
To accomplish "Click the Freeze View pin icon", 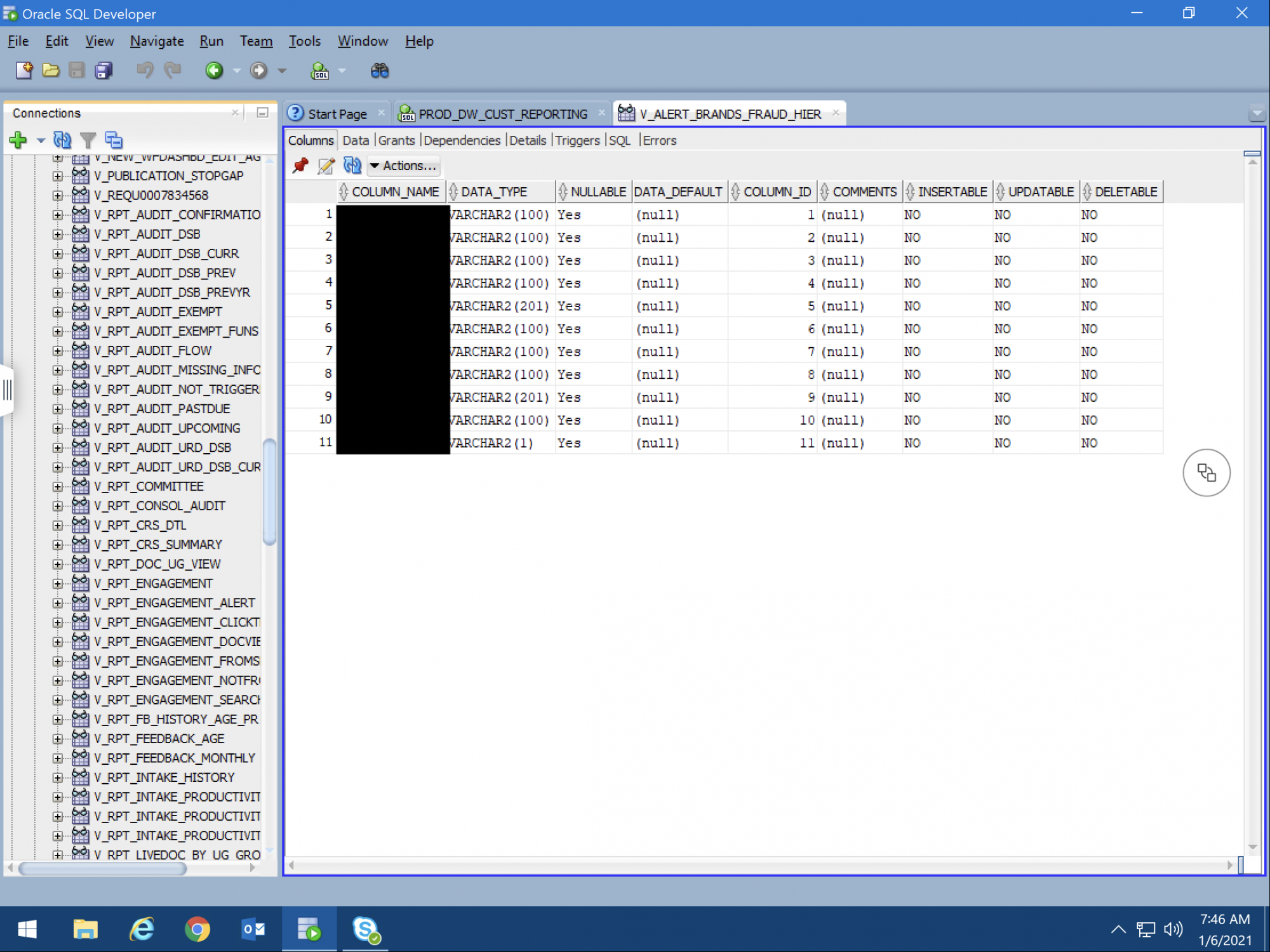I will [300, 166].
